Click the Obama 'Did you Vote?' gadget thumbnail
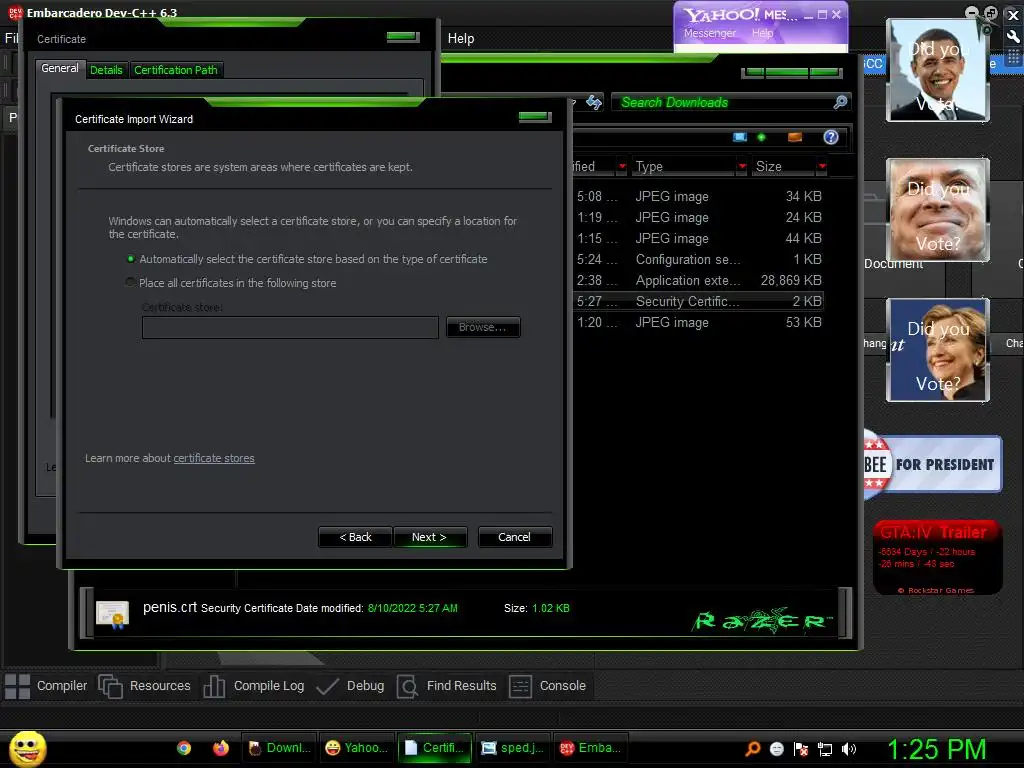 (938, 70)
